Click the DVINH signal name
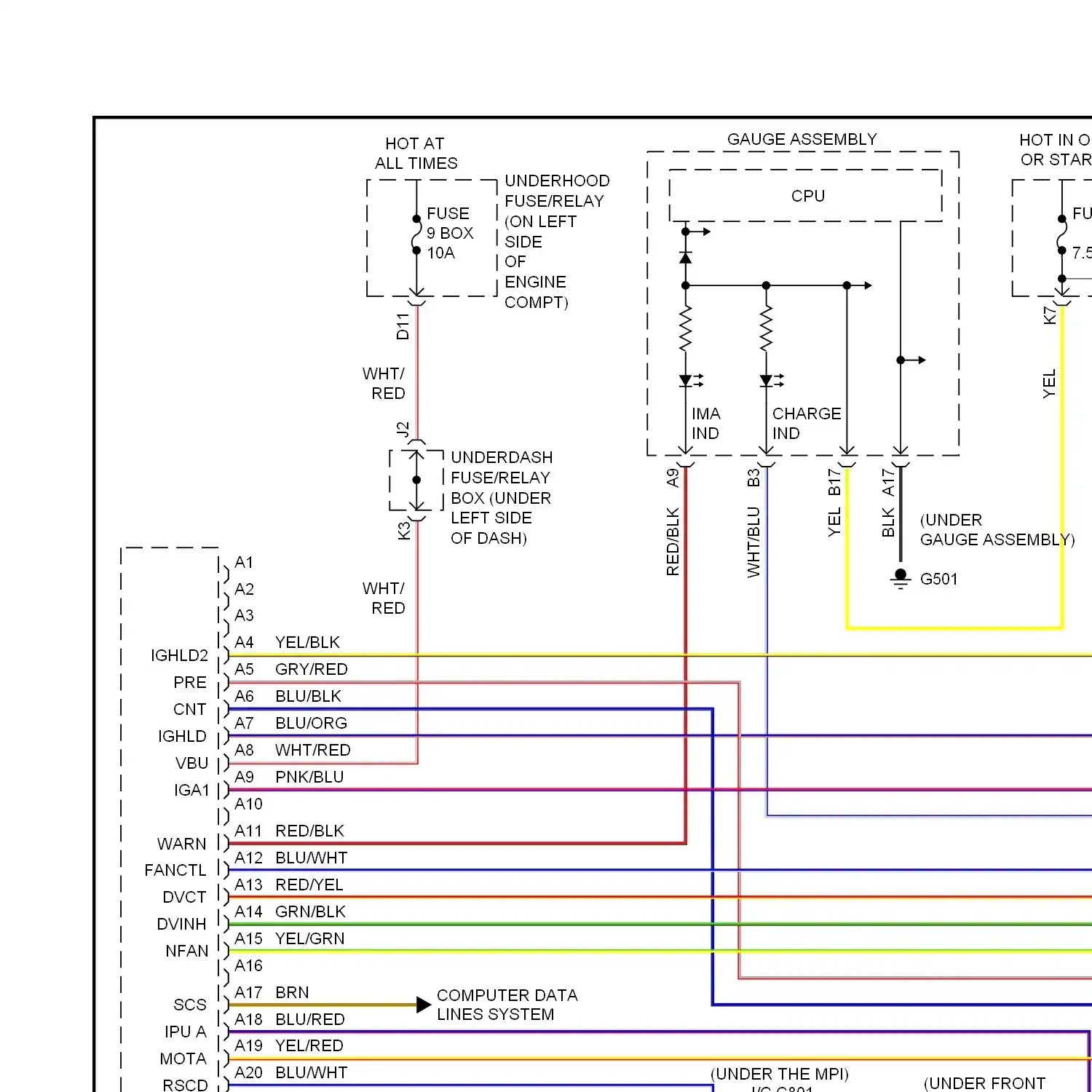The width and height of the screenshot is (1092, 1092). coord(181,924)
